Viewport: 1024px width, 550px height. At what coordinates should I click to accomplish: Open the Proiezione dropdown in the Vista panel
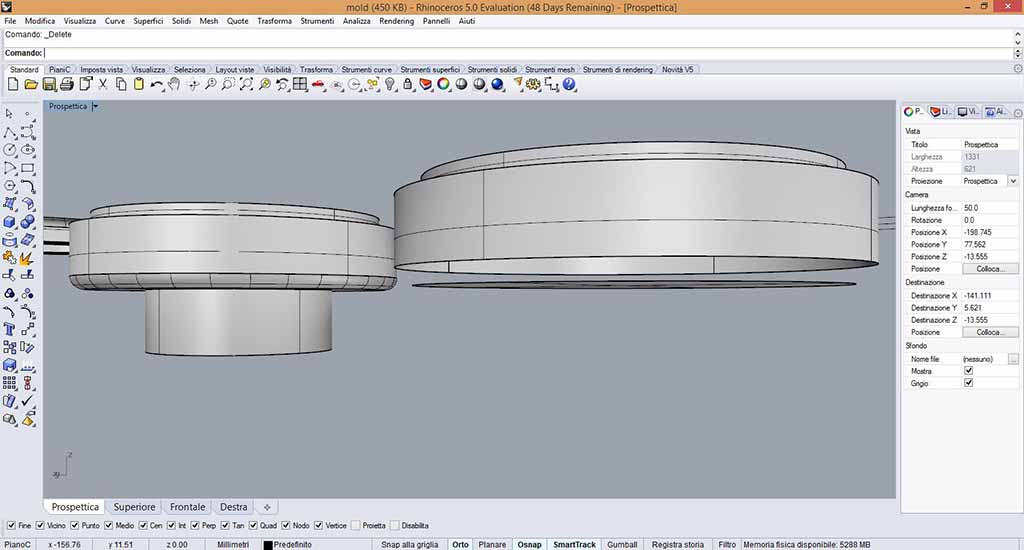coord(1013,181)
